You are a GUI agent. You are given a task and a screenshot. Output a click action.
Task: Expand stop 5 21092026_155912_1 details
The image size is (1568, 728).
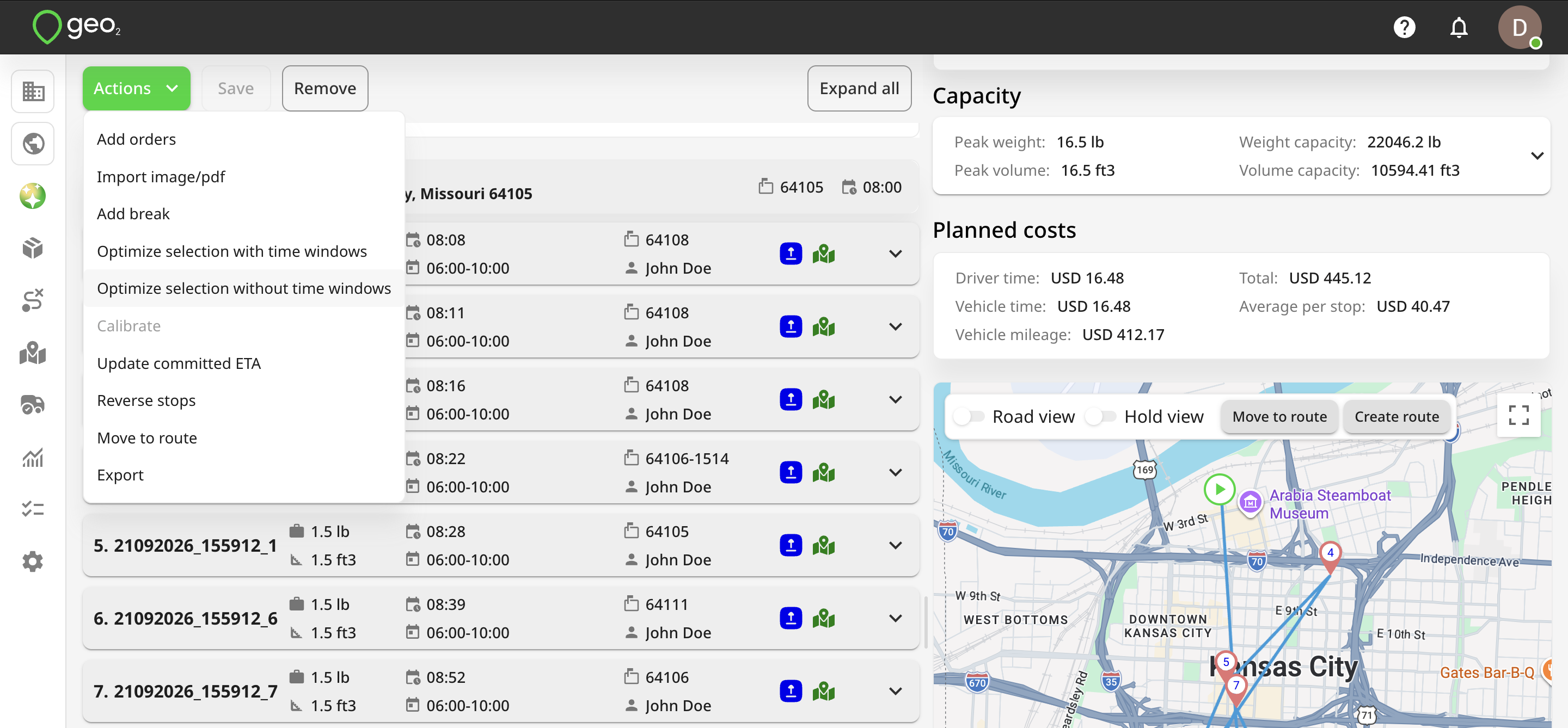coord(896,546)
